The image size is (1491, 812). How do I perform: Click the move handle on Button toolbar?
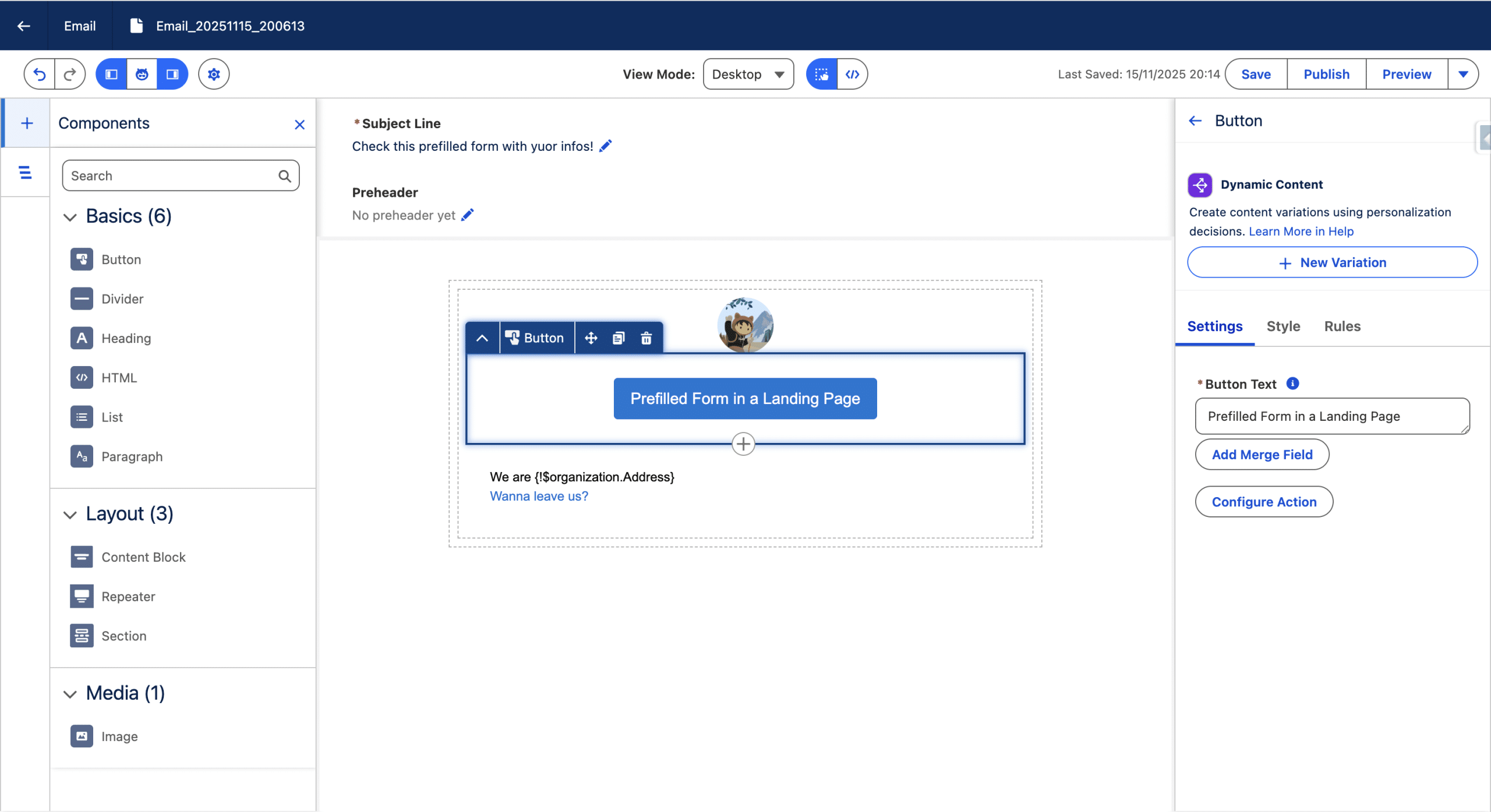591,338
